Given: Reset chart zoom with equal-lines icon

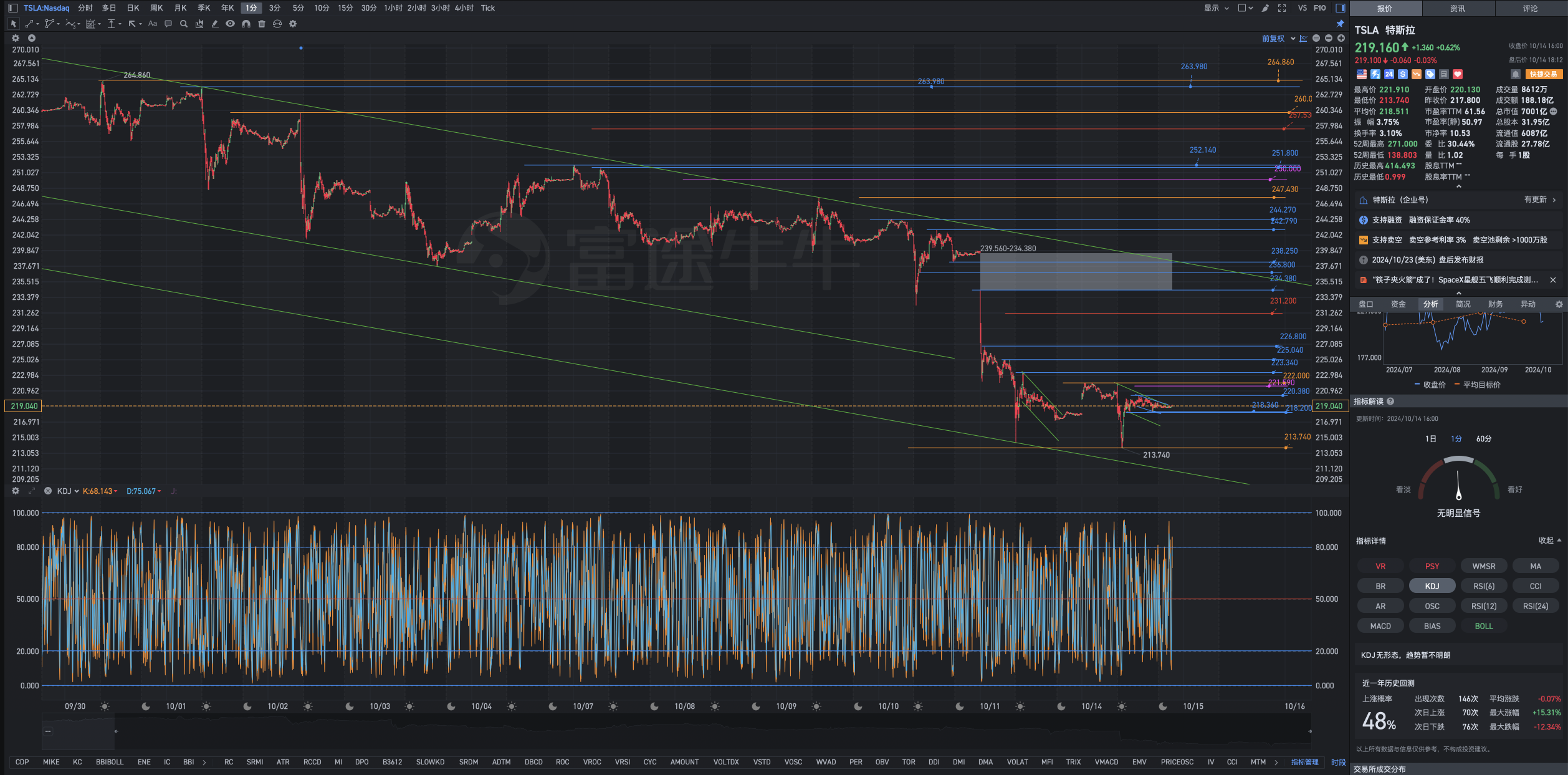Looking at the screenshot, I should coord(1316,39).
